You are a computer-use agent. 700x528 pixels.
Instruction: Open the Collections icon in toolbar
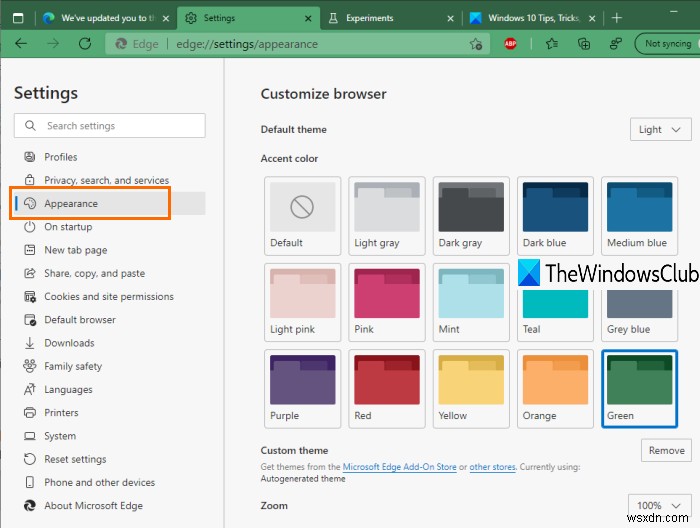(x=583, y=44)
